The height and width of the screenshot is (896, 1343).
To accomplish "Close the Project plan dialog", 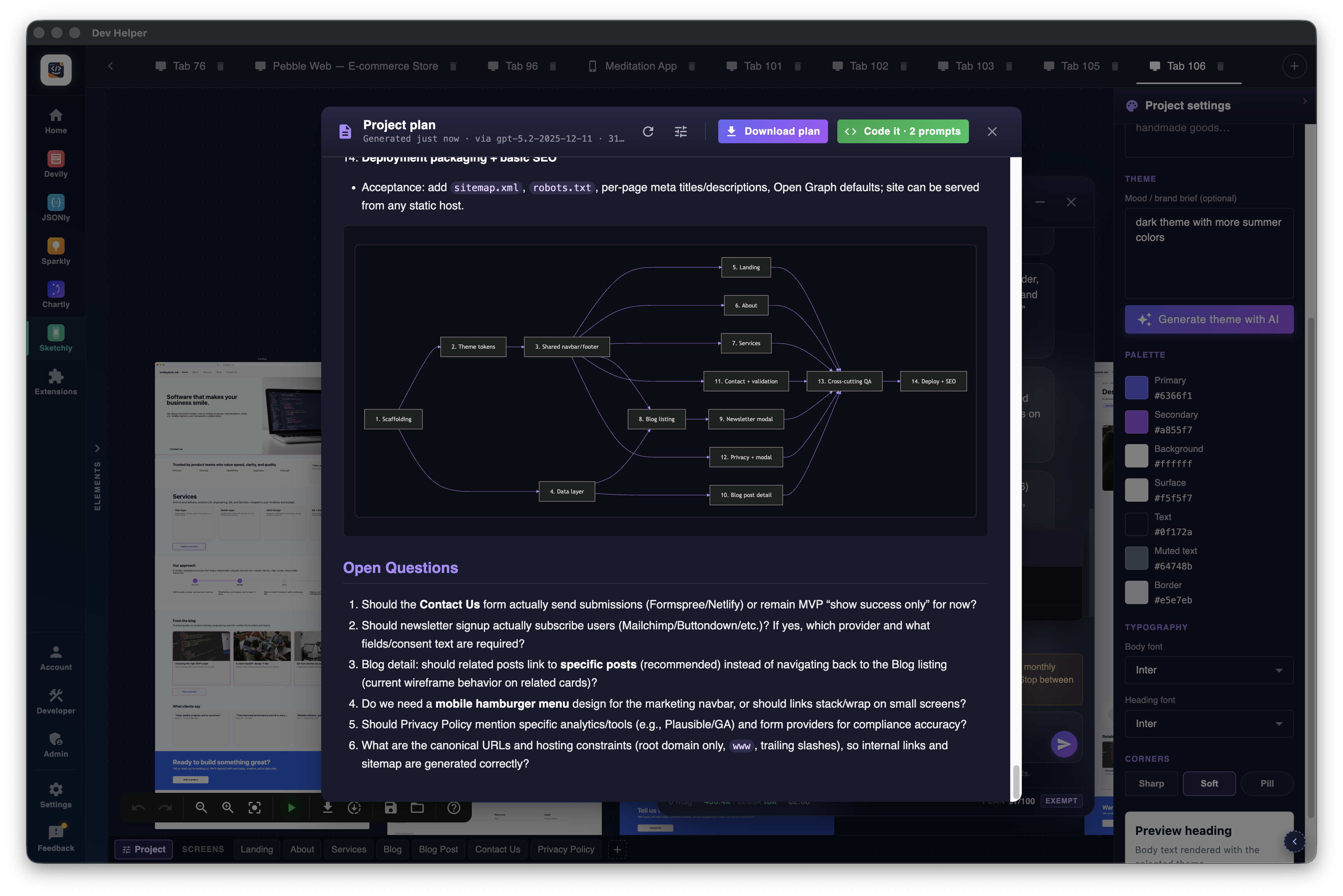I will [991, 132].
